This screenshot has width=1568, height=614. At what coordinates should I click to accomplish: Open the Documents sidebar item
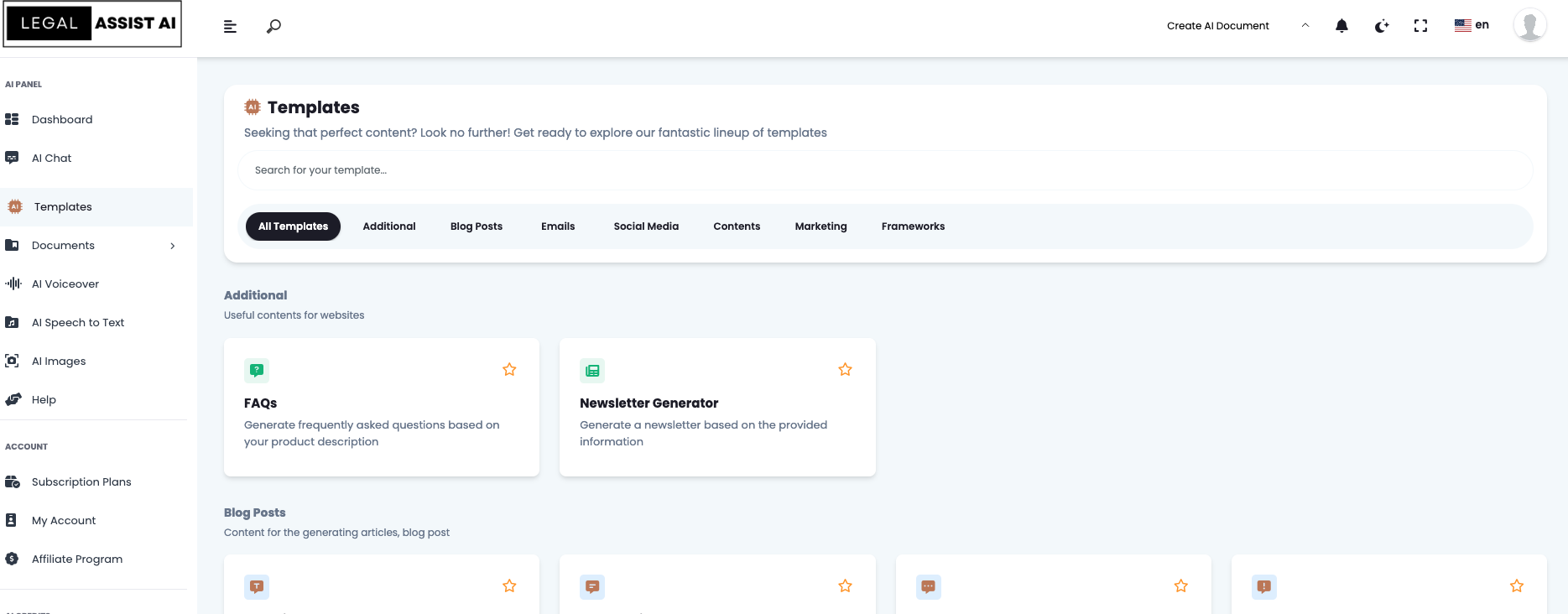[63, 245]
